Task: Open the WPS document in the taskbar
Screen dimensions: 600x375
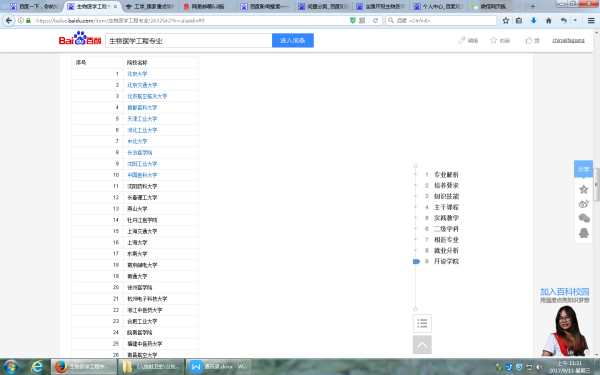Action: click(x=218, y=367)
